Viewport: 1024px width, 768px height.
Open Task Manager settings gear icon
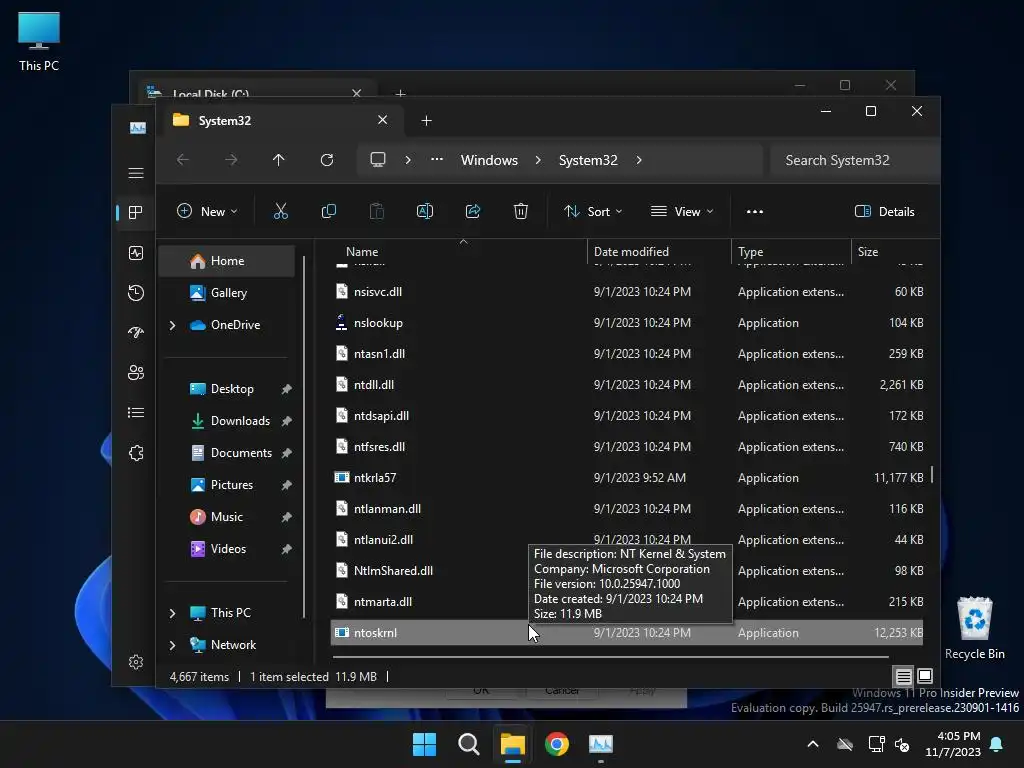point(136,662)
